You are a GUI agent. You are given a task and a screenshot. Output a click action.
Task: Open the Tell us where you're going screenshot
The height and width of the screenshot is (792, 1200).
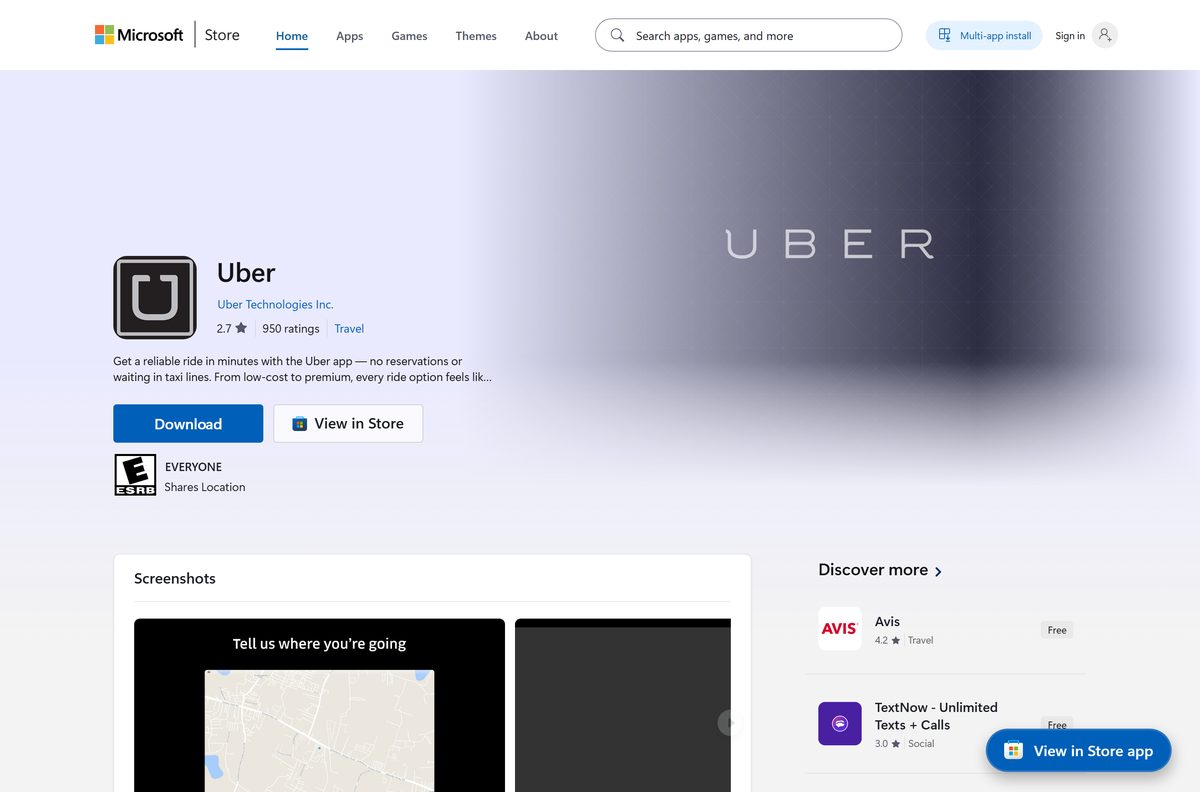coord(319,705)
